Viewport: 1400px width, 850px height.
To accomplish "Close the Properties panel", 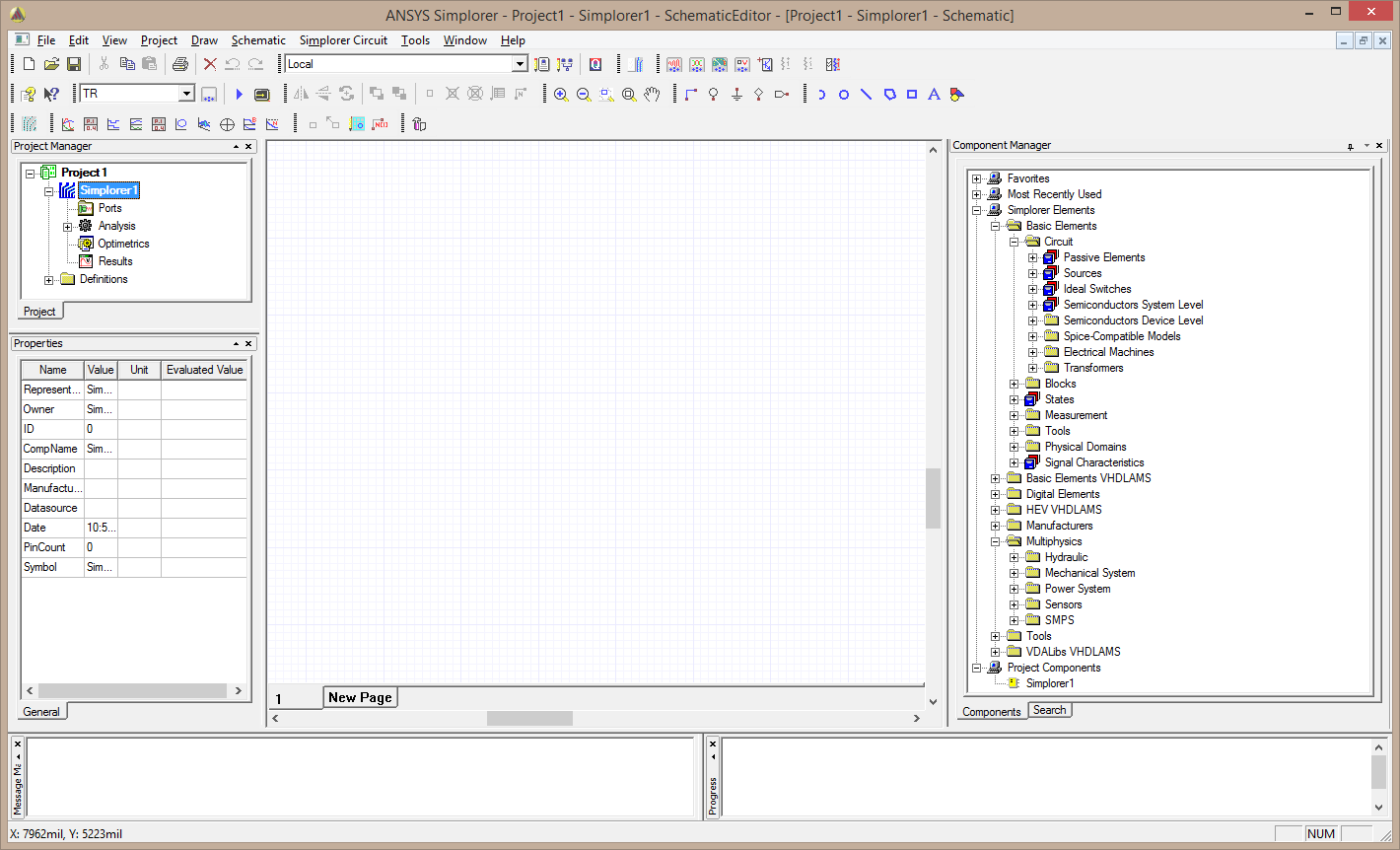I will [x=248, y=343].
